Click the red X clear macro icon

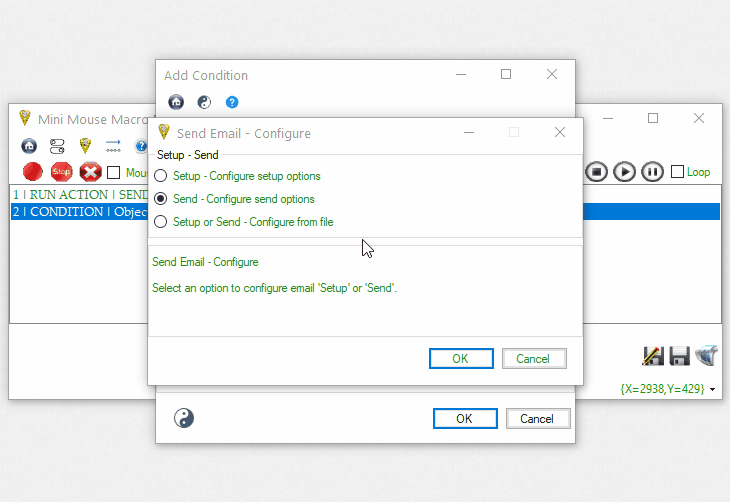90,172
